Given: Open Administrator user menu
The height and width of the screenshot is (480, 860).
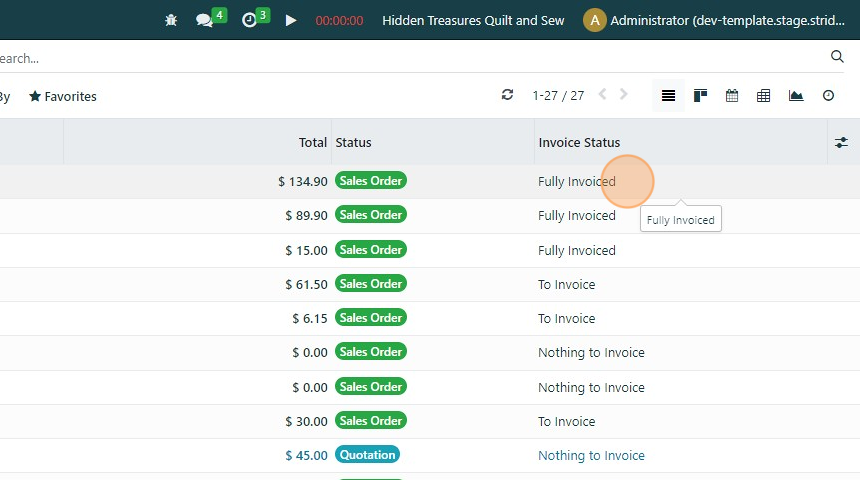Looking at the screenshot, I should 714,20.
